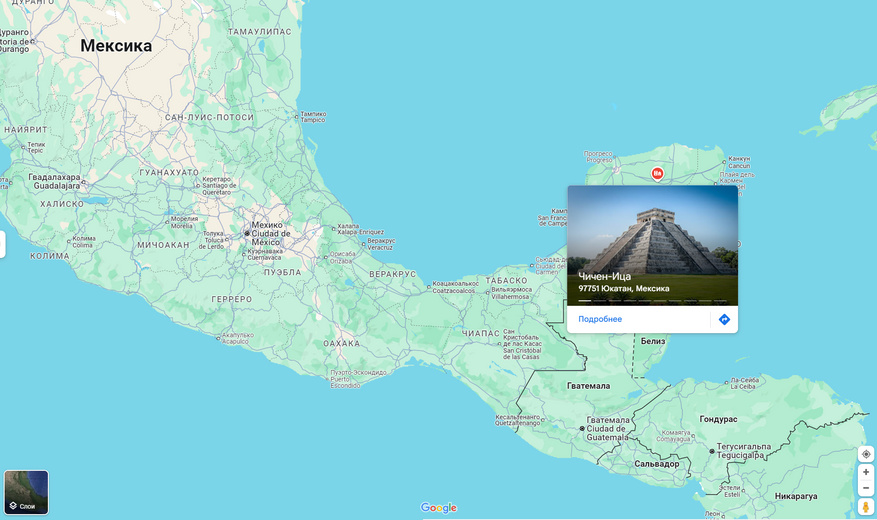877x520 pixels.
Task: Click the САН-ЛУИС-ПОТОСИ state label
Action: click(x=209, y=117)
